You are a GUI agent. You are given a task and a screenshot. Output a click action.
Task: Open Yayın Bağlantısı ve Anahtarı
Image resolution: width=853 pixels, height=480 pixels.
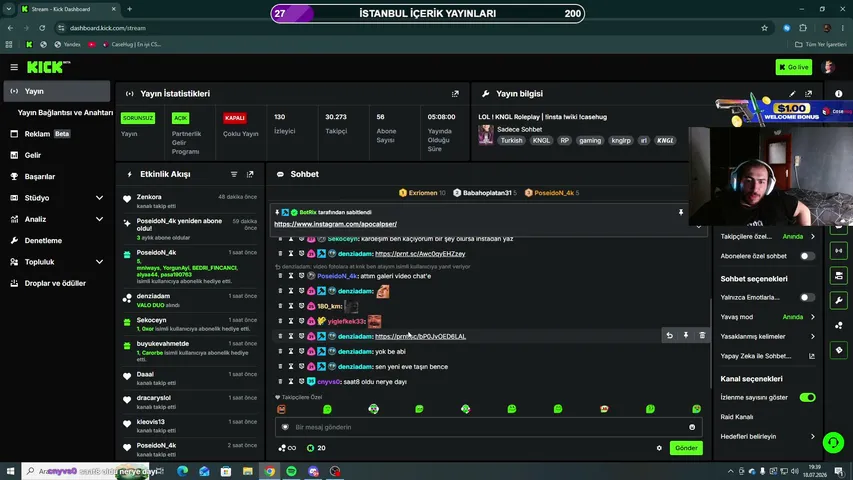tap(65, 113)
